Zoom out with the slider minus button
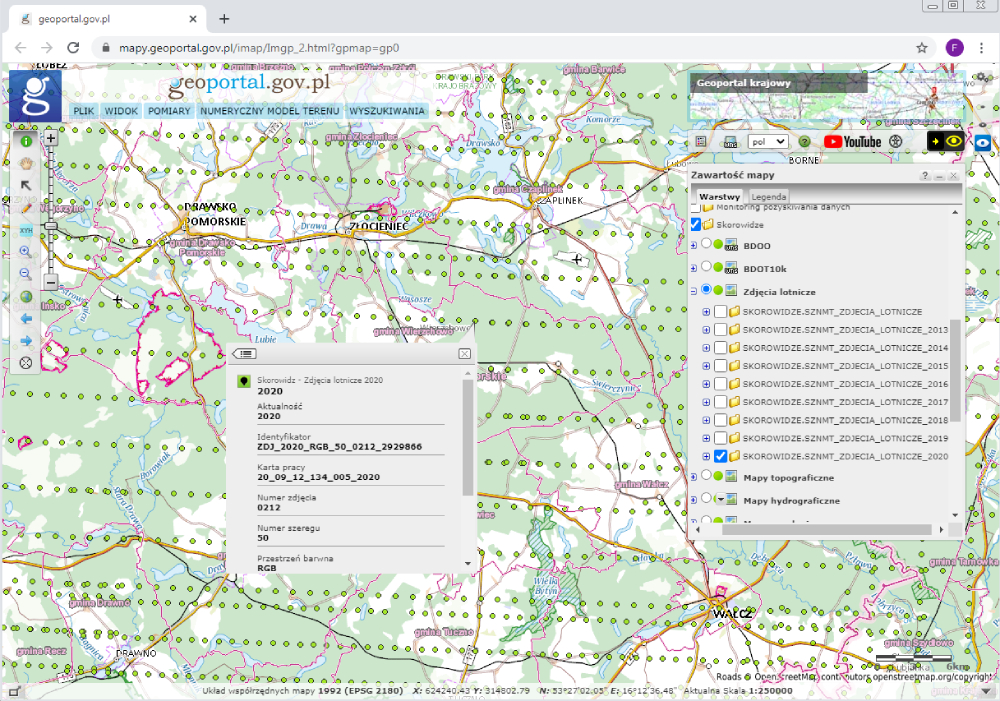Screen dimensions: 1000x701 (51, 281)
